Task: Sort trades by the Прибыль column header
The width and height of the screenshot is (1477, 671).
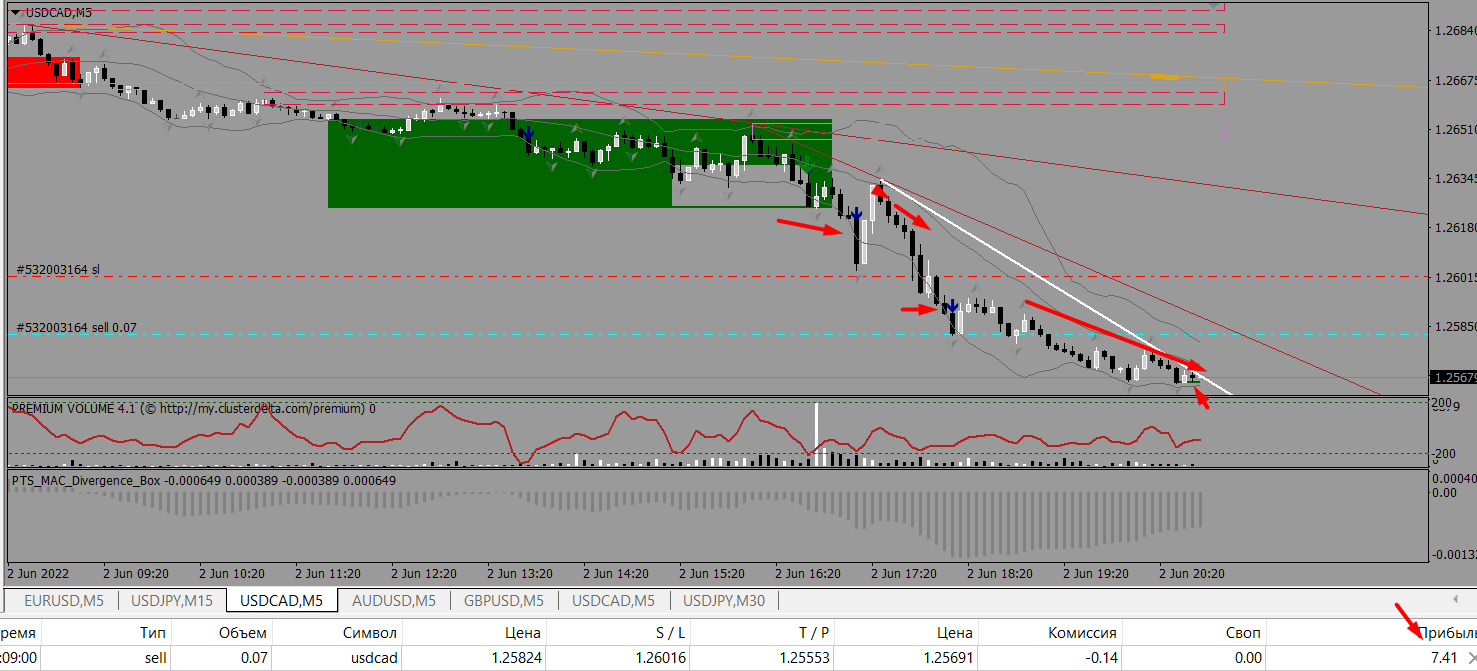Action: pyautogui.click(x=1446, y=632)
